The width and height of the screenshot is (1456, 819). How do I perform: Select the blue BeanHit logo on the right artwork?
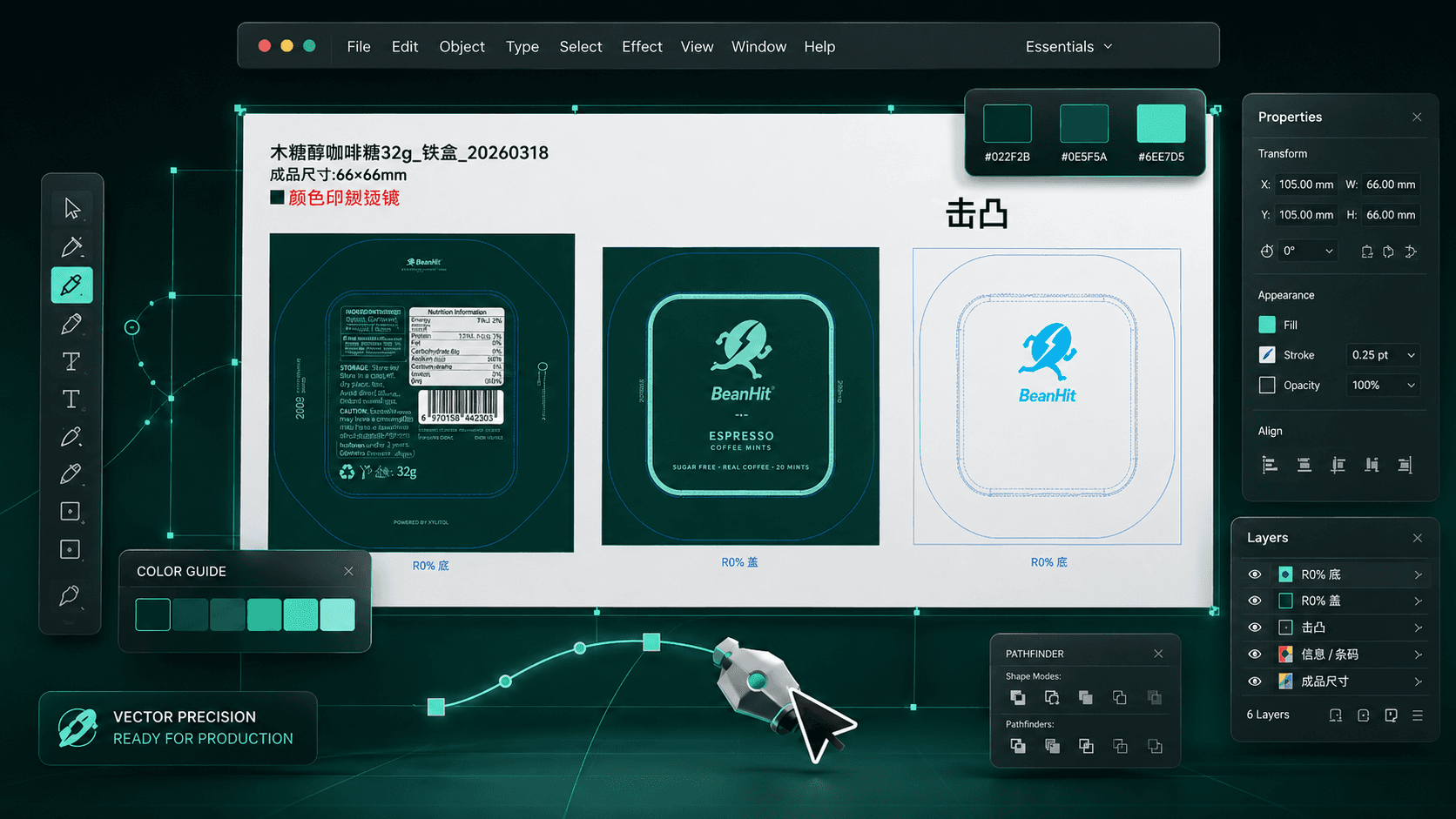pyautogui.click(x=1048, y=363)
